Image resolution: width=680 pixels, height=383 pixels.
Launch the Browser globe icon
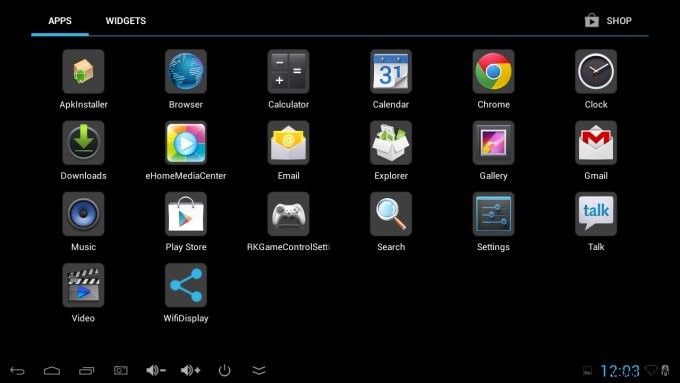click(186, 72)
